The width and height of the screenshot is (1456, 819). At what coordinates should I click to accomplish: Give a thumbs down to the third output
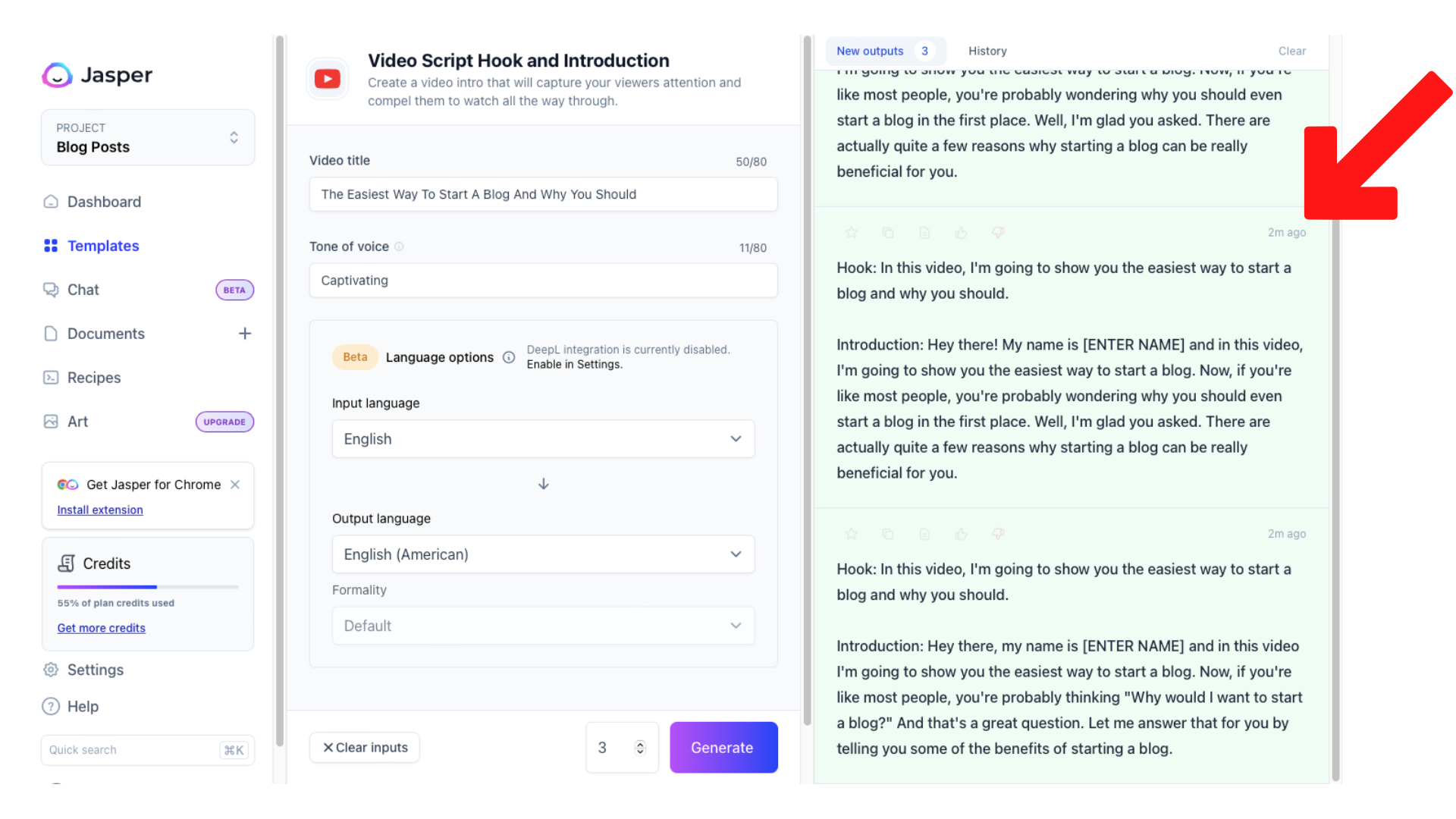coord(997,534)
